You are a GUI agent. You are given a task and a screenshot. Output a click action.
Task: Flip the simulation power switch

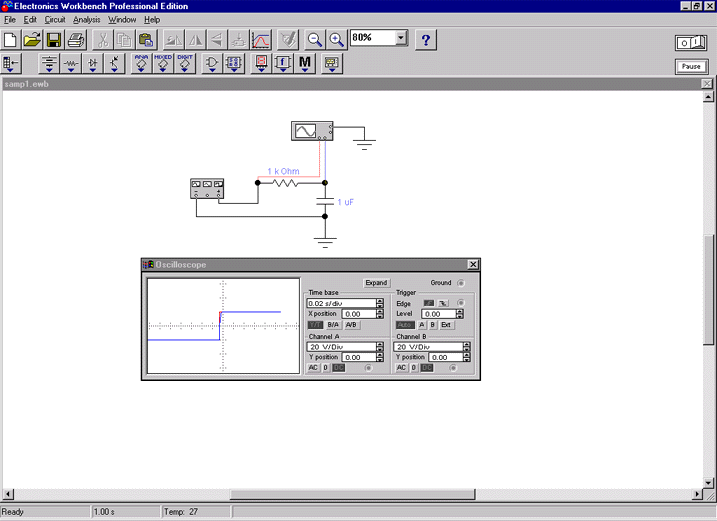pyautogui.click(x=691, y=43)
